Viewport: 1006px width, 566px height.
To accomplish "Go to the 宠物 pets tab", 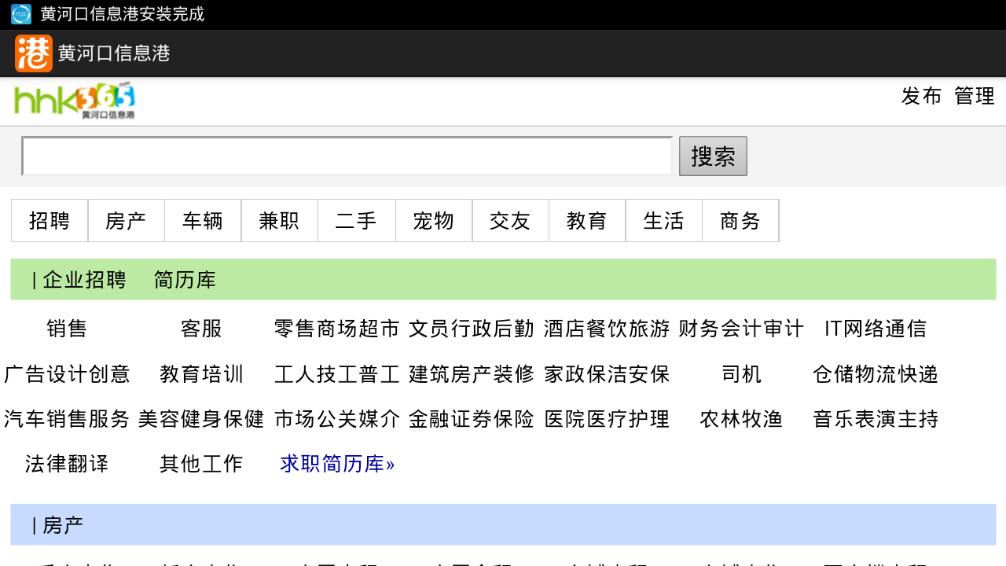I will pos(433,222).
